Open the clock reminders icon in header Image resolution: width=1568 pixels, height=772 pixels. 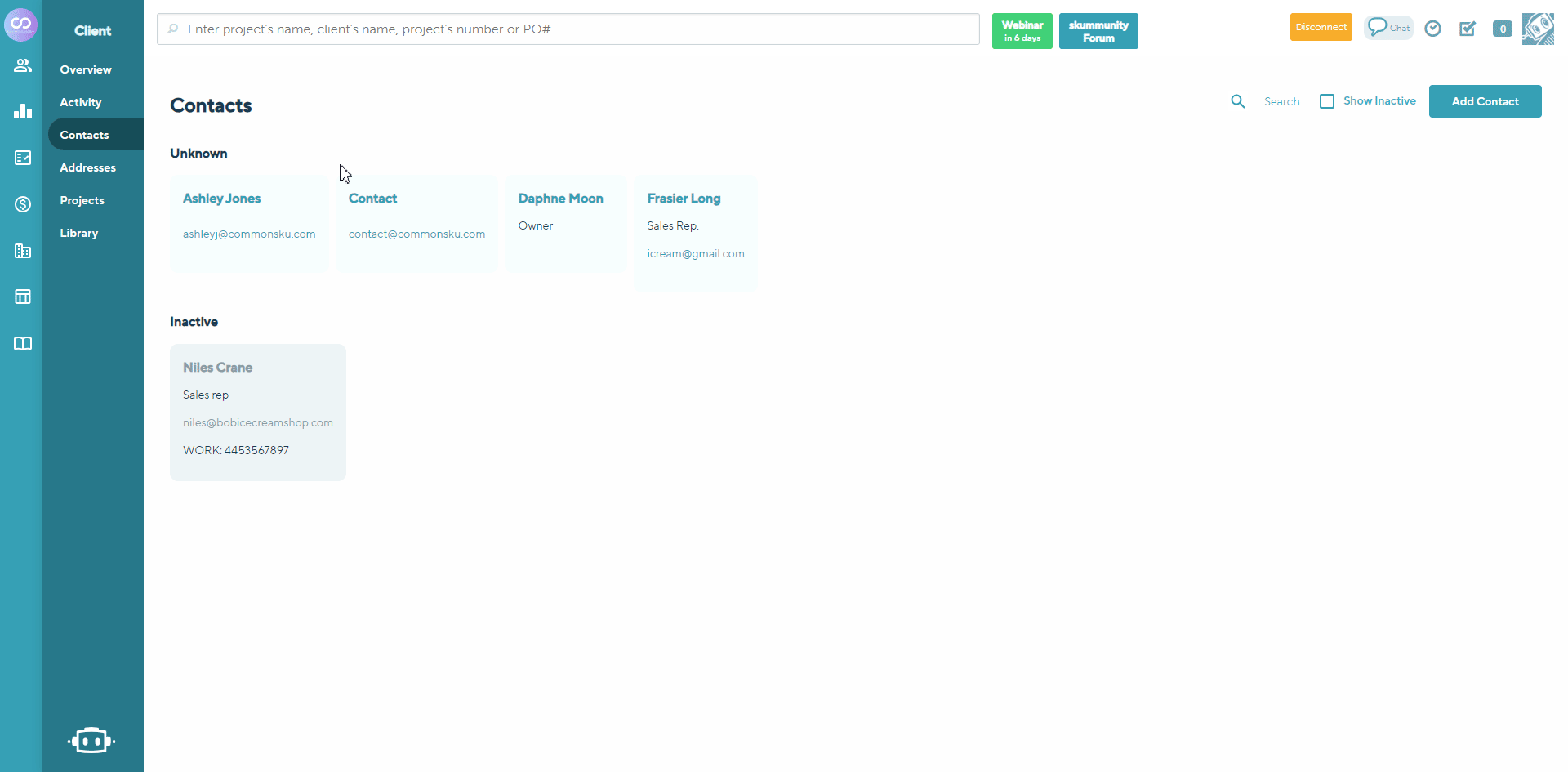pyautogui.click(x=1432, y=29)
